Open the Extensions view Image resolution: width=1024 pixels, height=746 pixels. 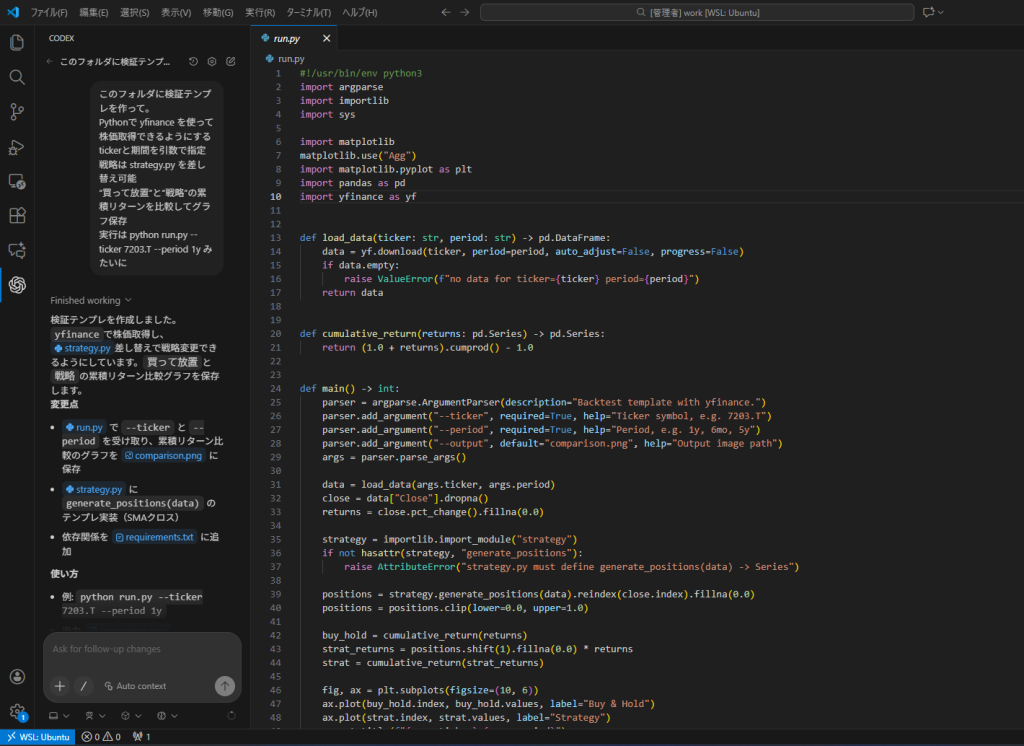click(17, 215)
